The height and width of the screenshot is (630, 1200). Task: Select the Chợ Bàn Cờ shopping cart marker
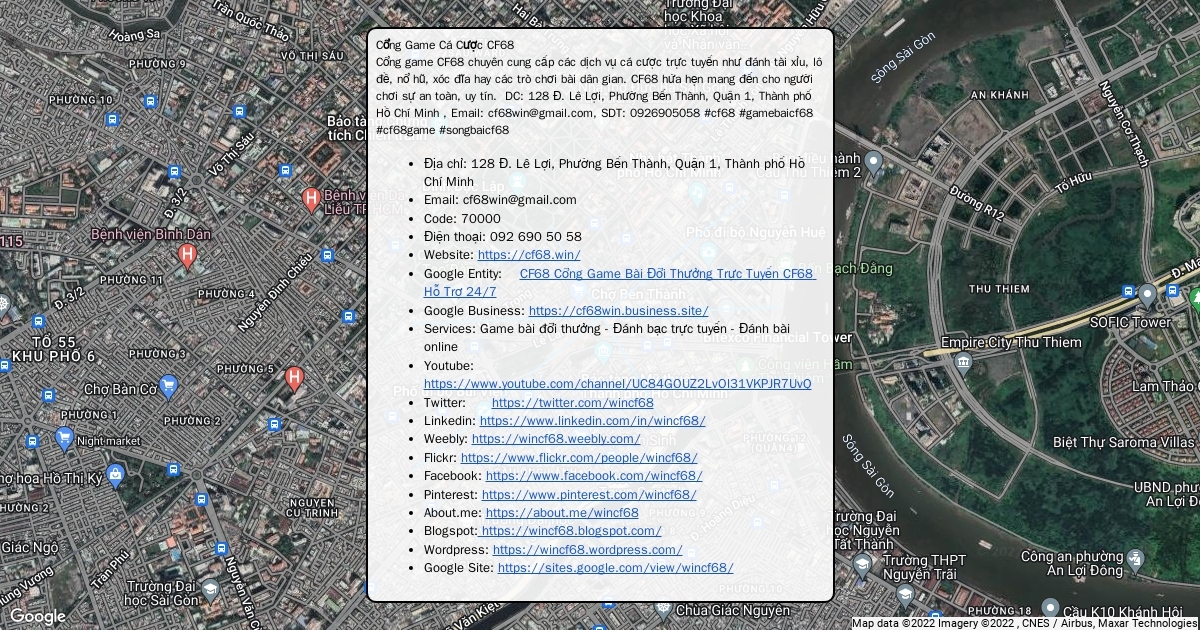[x=168, y=385]
